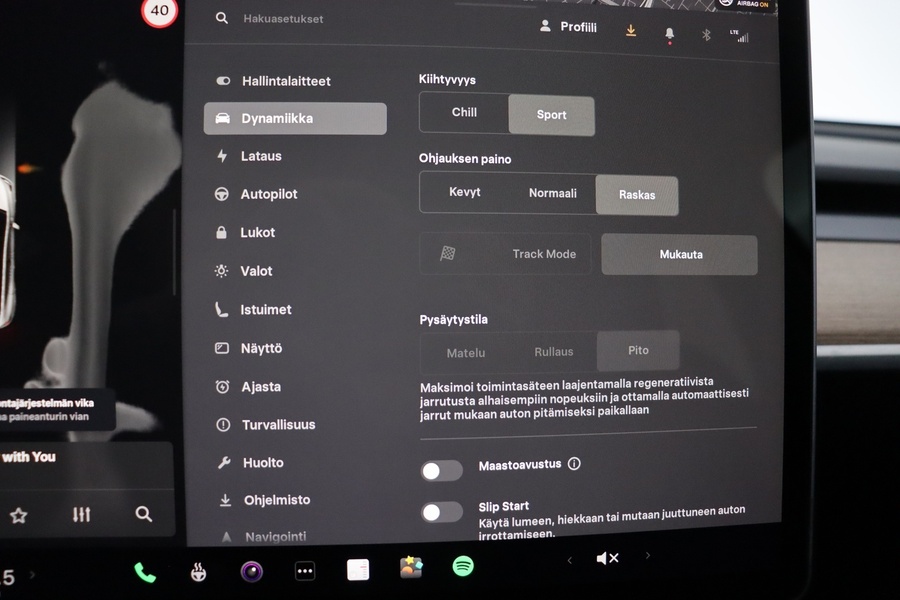Tap the Maastoavustus info icon
This screenshot has width=900, height=600.
coord(574,464)
